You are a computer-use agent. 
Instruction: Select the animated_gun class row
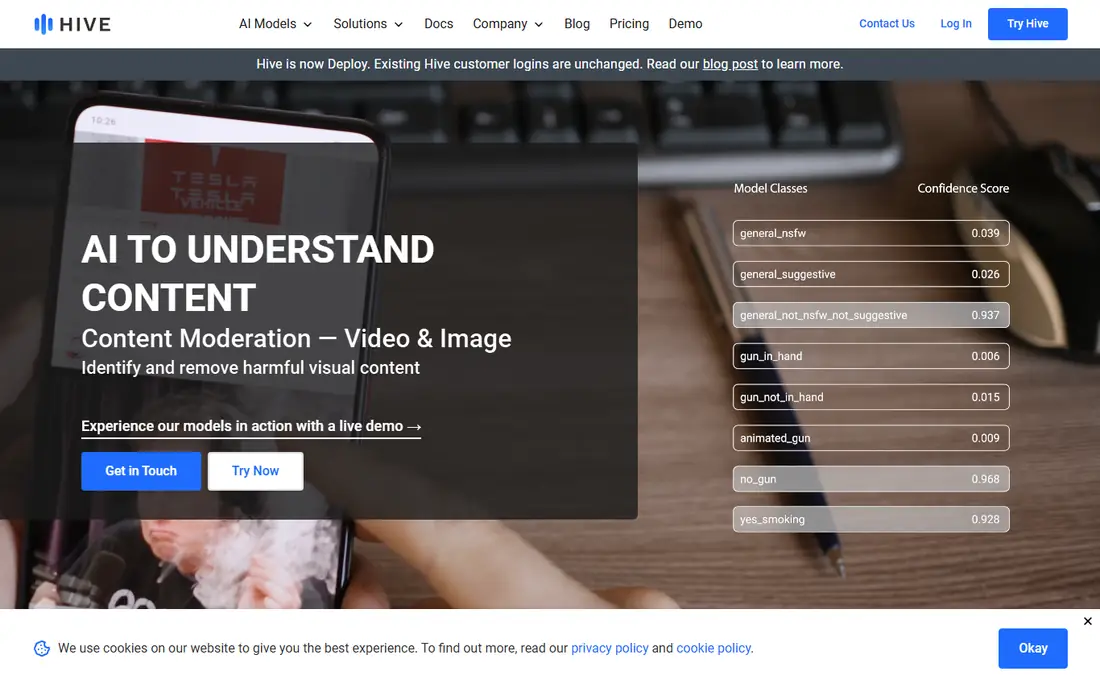tap(871, 438)
